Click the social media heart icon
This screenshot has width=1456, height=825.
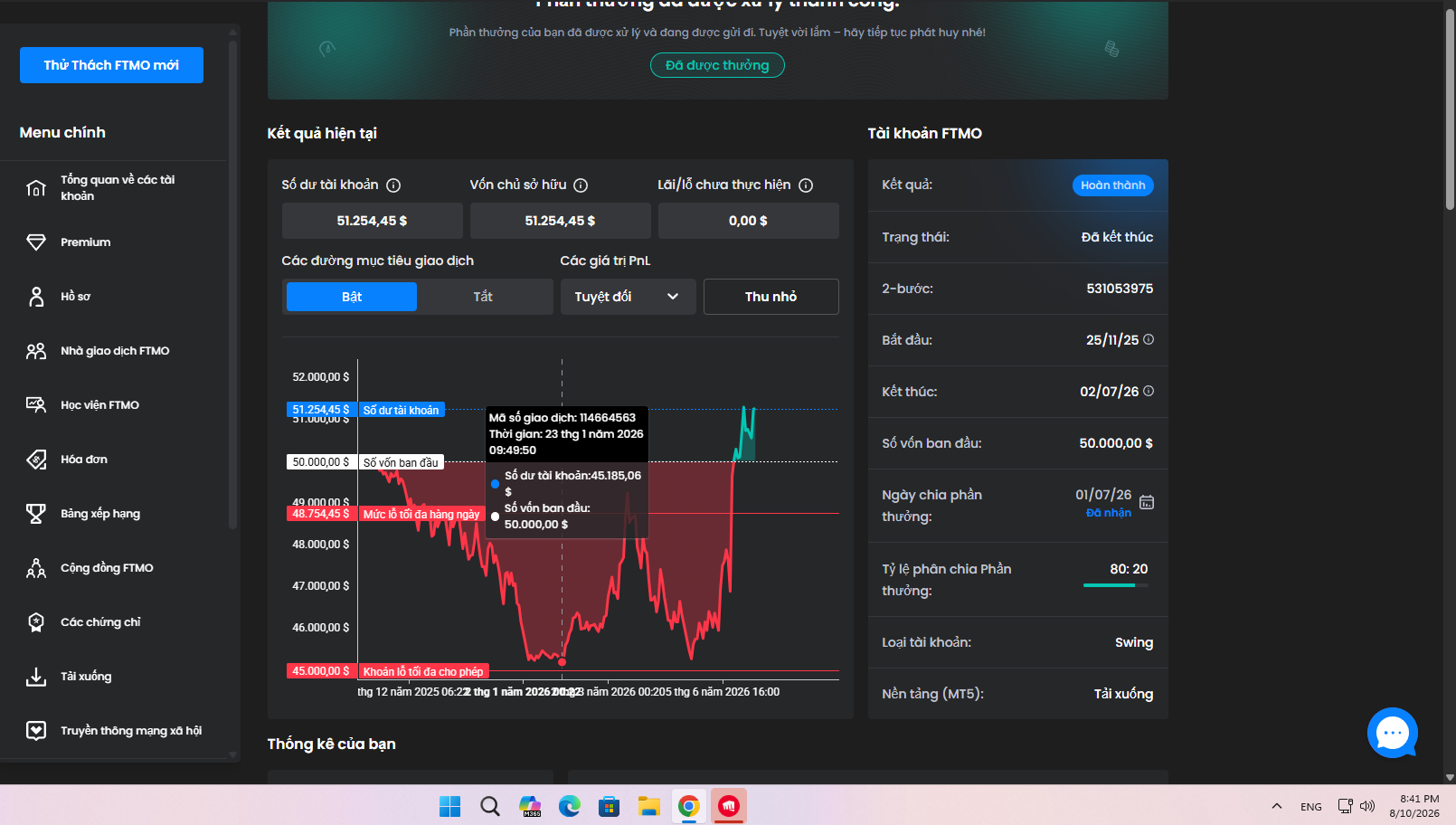point(36,731)
